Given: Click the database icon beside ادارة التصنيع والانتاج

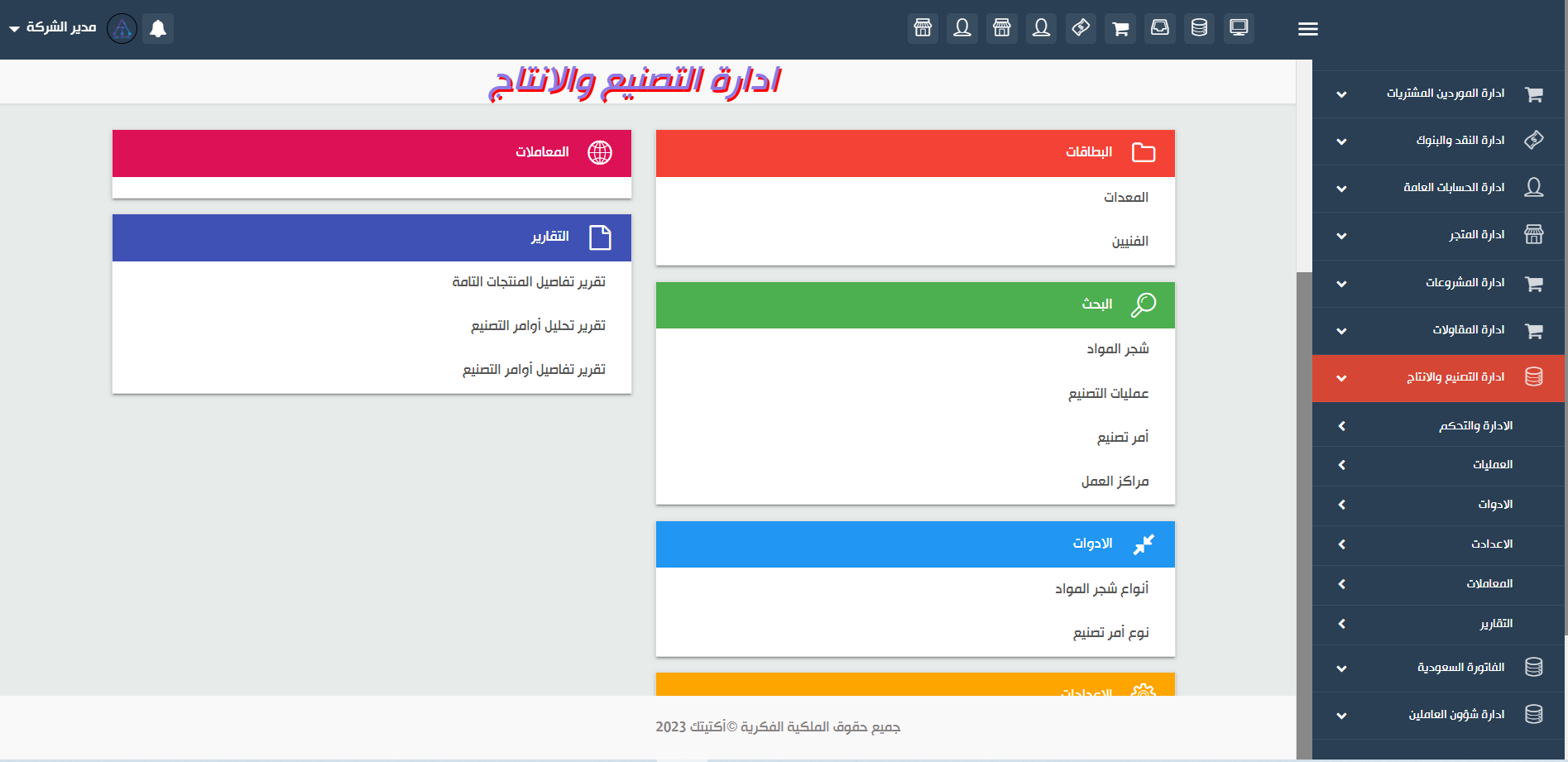Looking at the screenshot, I should pos(1533,377).
